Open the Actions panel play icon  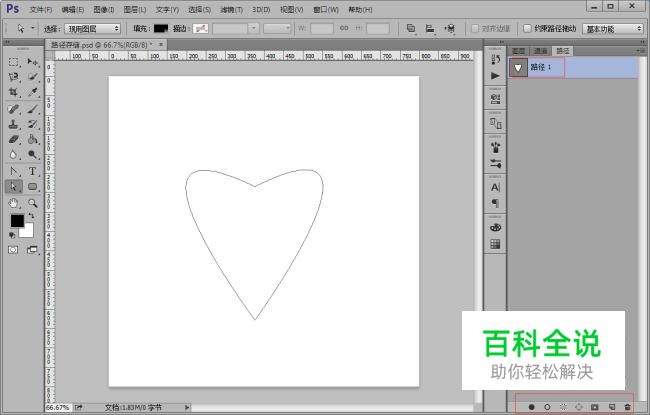[x=495, y=76]
